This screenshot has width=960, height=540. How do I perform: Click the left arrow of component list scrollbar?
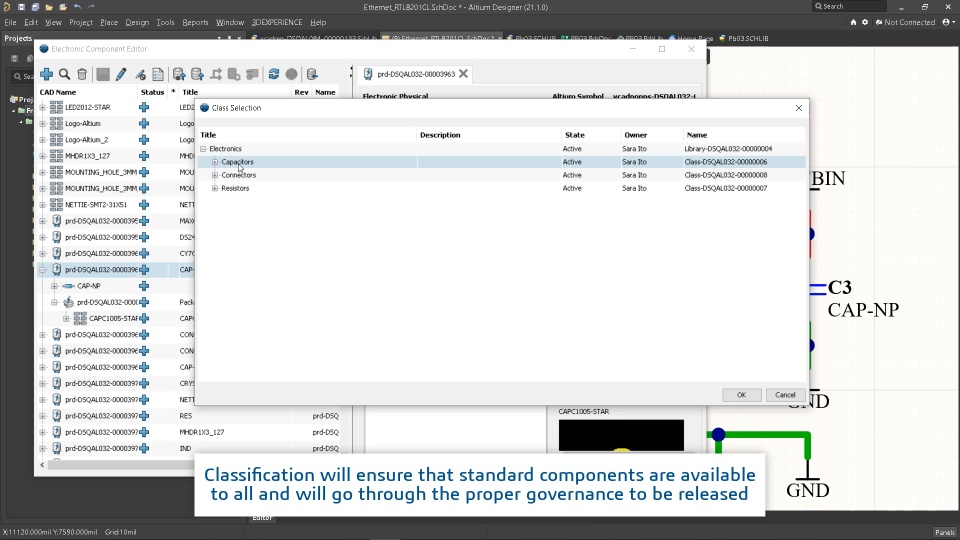tap(42, 465)
